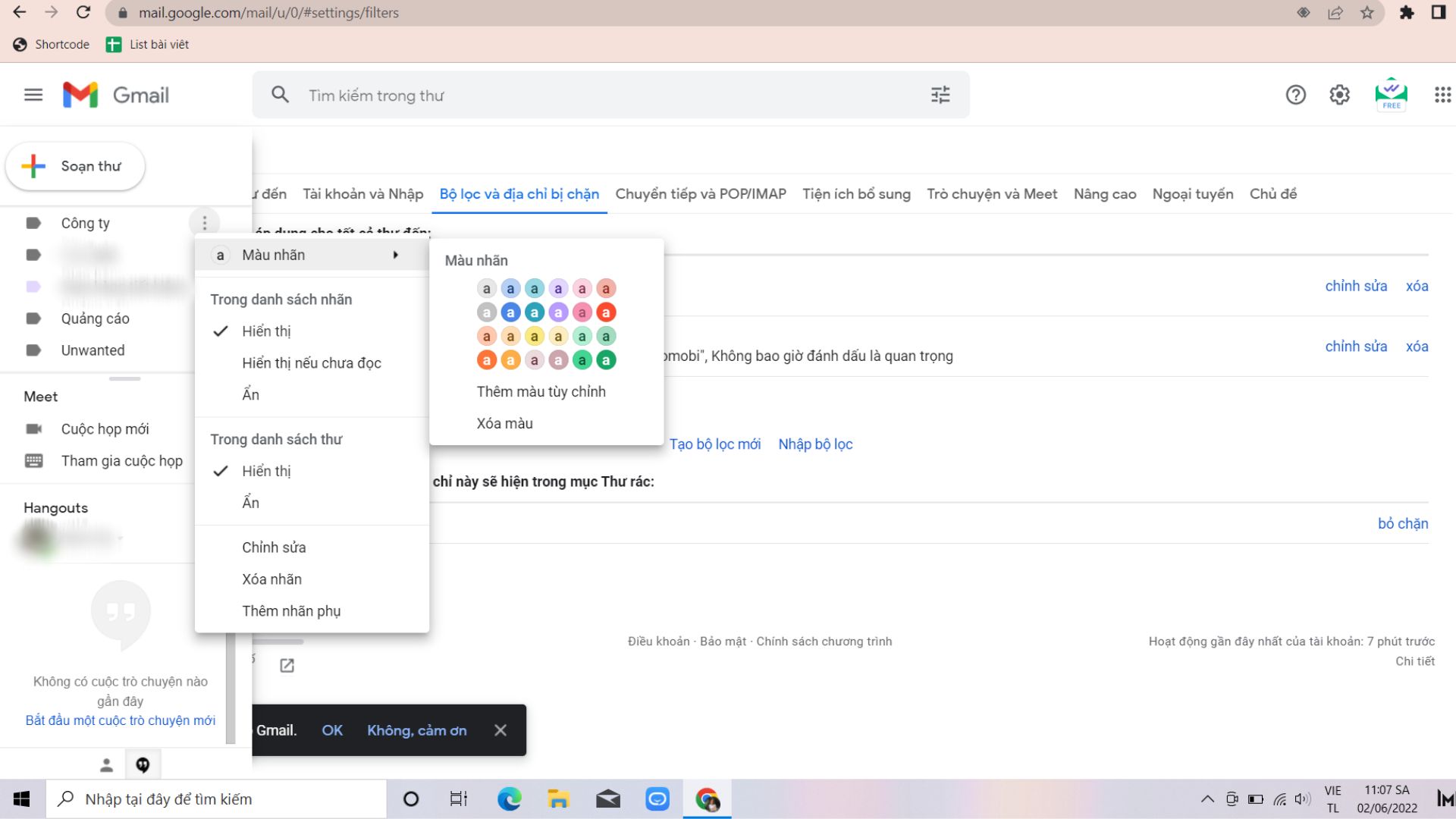
Task: Select 'Ẩn' under Trong danh sách nhãn
Action: 250,394
